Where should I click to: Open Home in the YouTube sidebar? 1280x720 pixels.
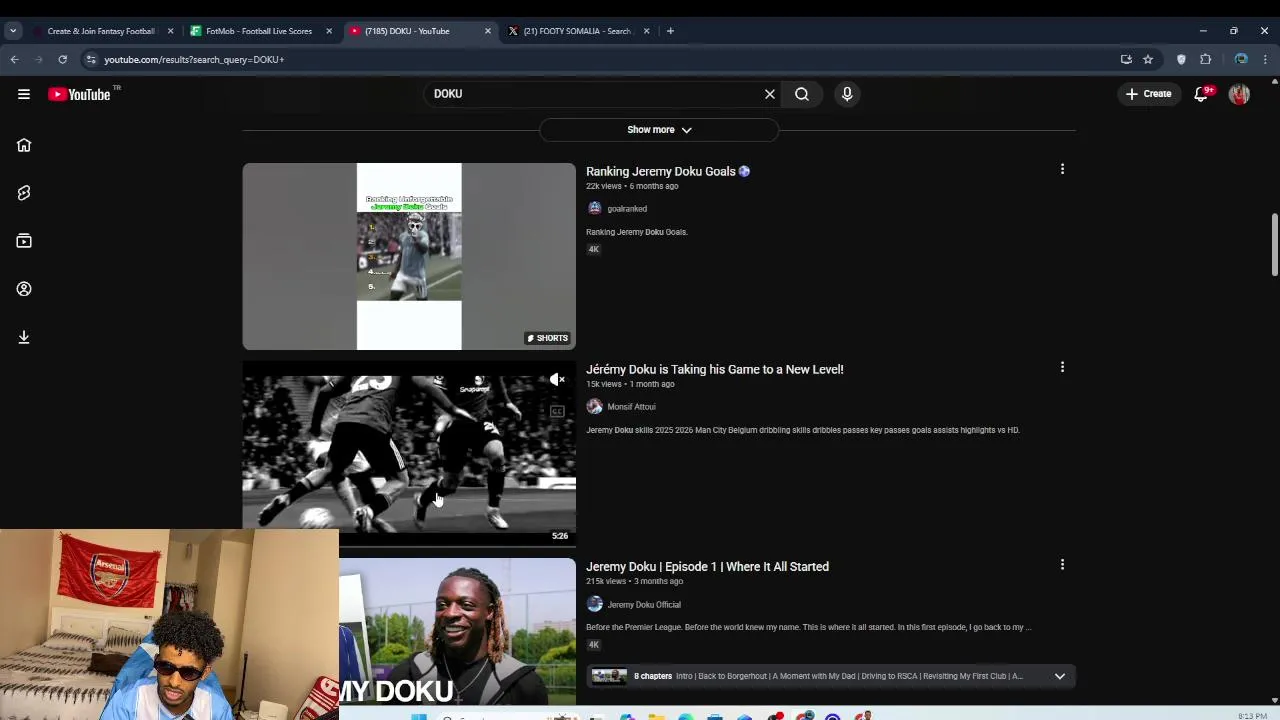(24, 145)
